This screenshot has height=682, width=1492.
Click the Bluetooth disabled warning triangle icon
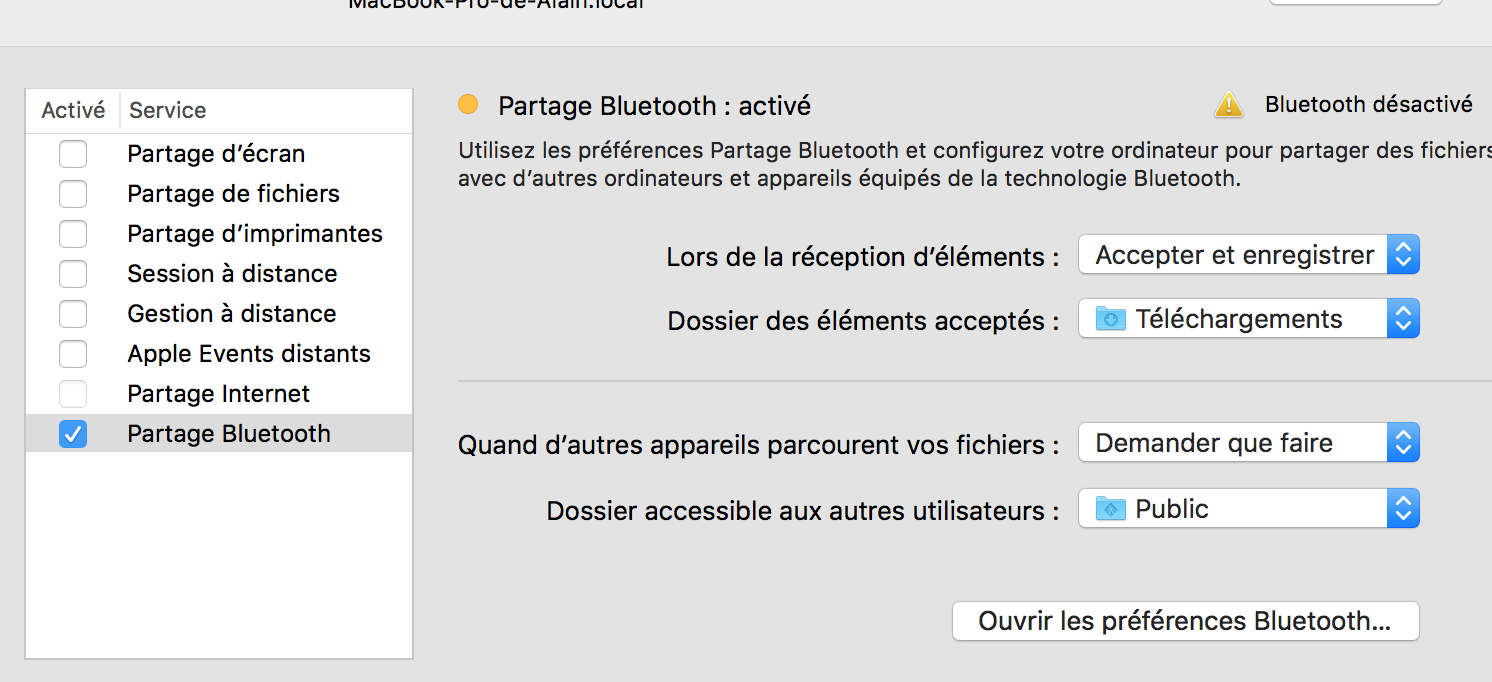pyautogui.click(x=1228, y=105)
